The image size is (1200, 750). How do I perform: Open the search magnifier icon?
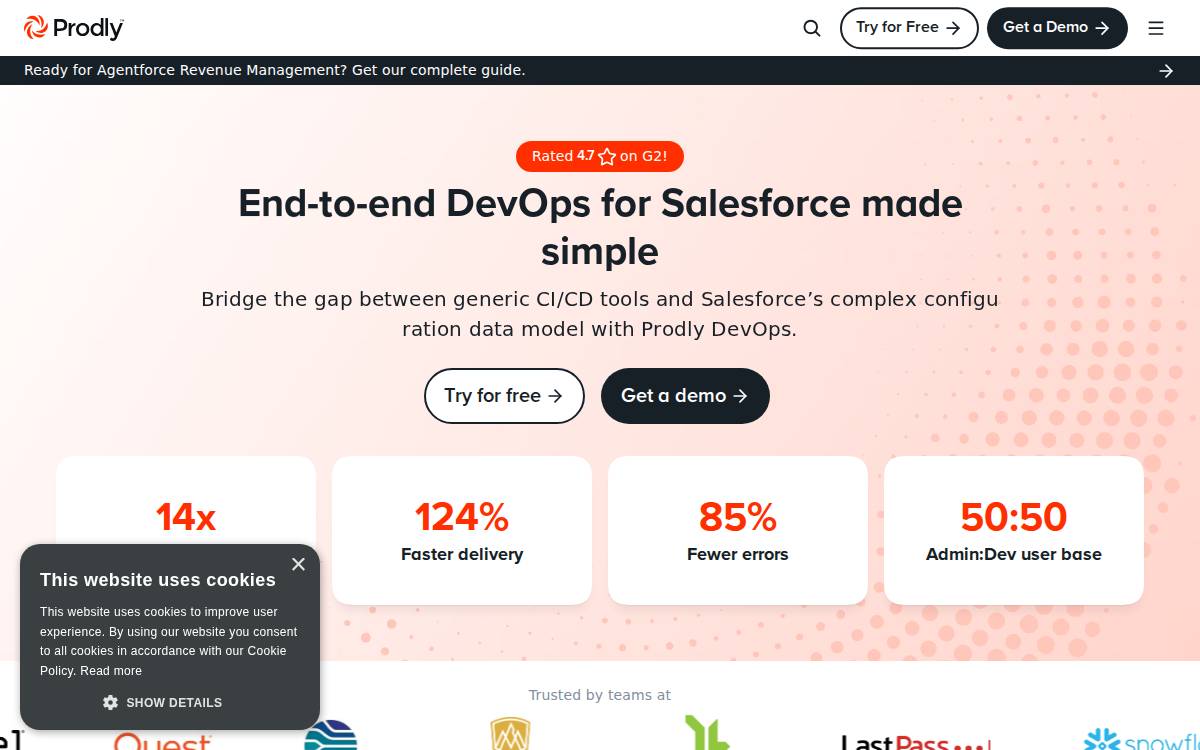812,28
